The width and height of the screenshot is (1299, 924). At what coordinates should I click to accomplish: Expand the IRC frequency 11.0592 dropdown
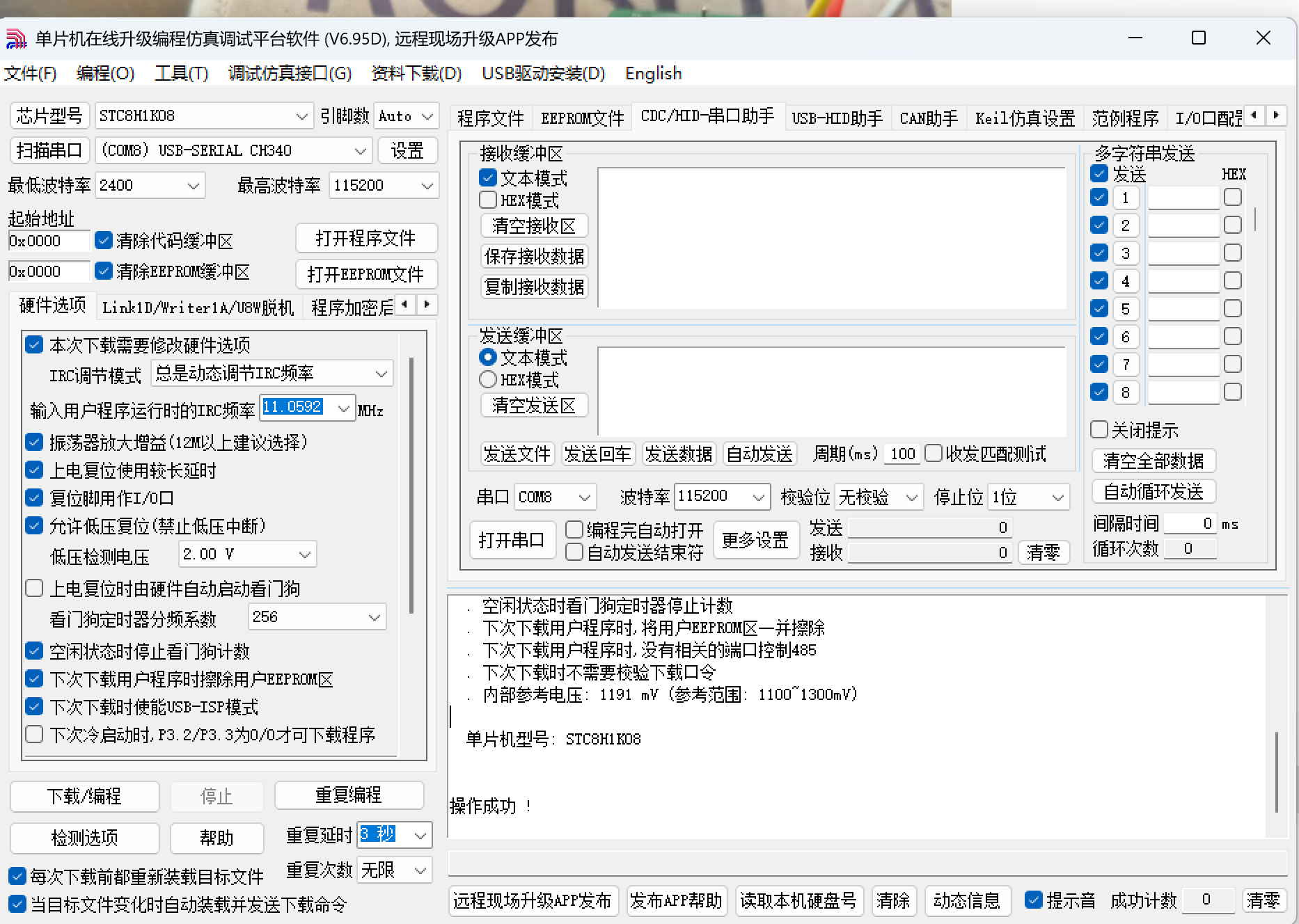pos(343,408)
